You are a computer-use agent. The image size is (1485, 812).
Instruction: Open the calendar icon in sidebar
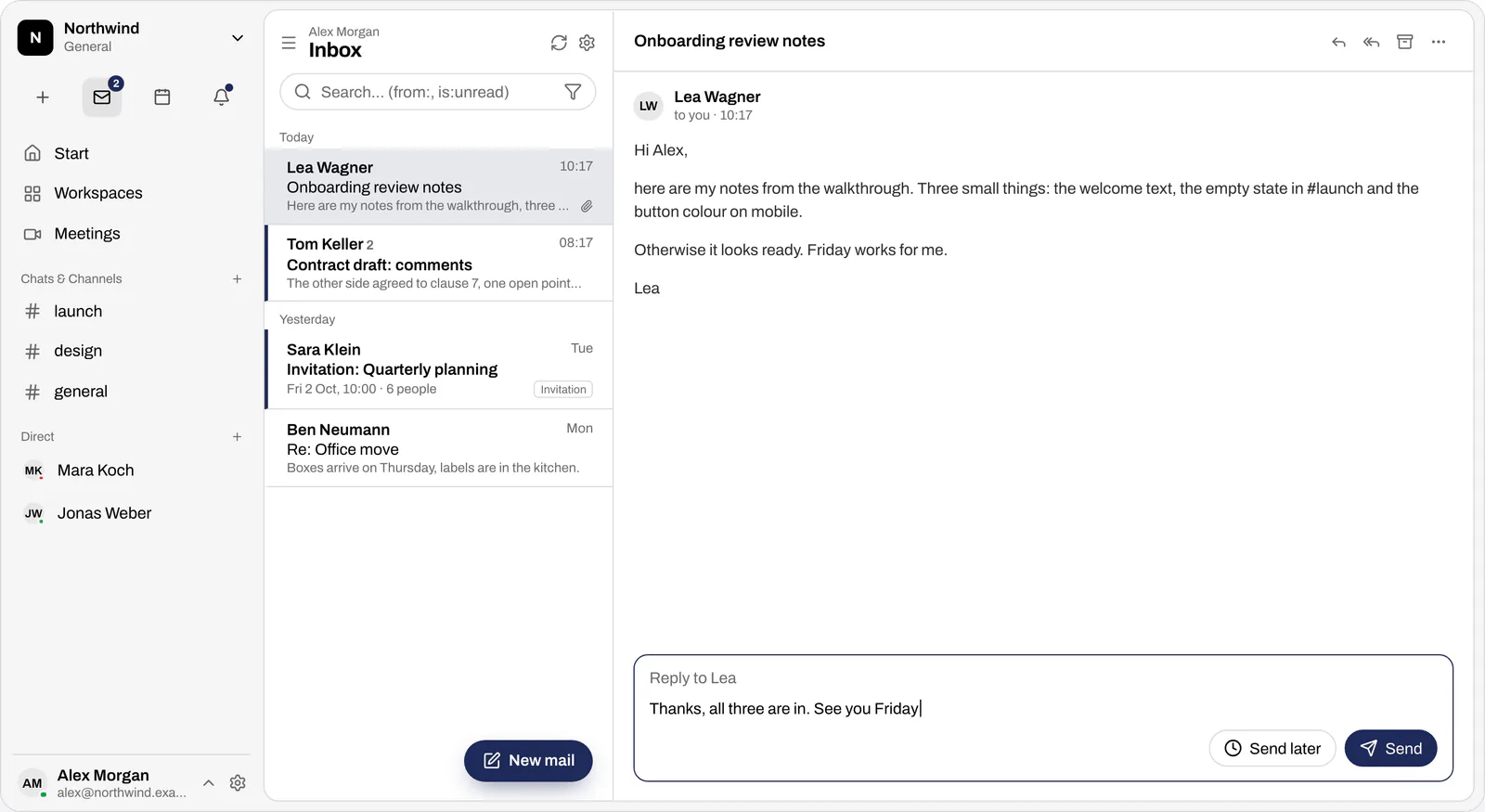coord(162,97)
